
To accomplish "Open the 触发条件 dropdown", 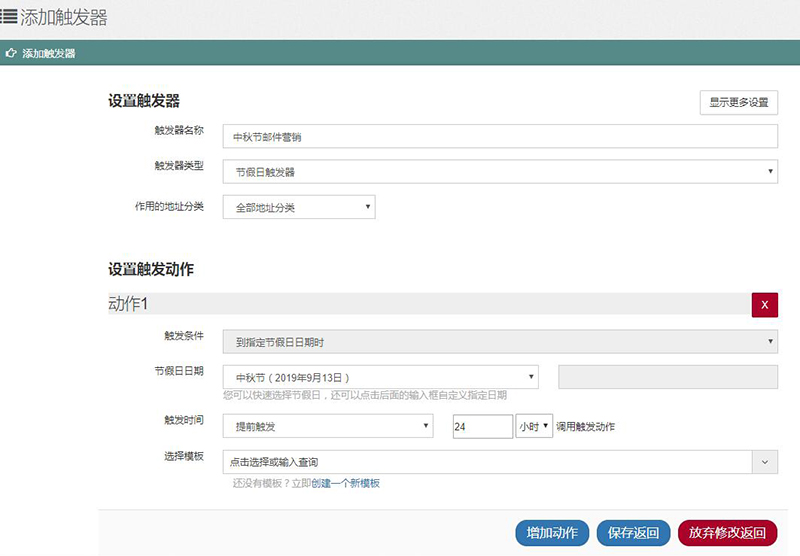I will pos(499,342).
